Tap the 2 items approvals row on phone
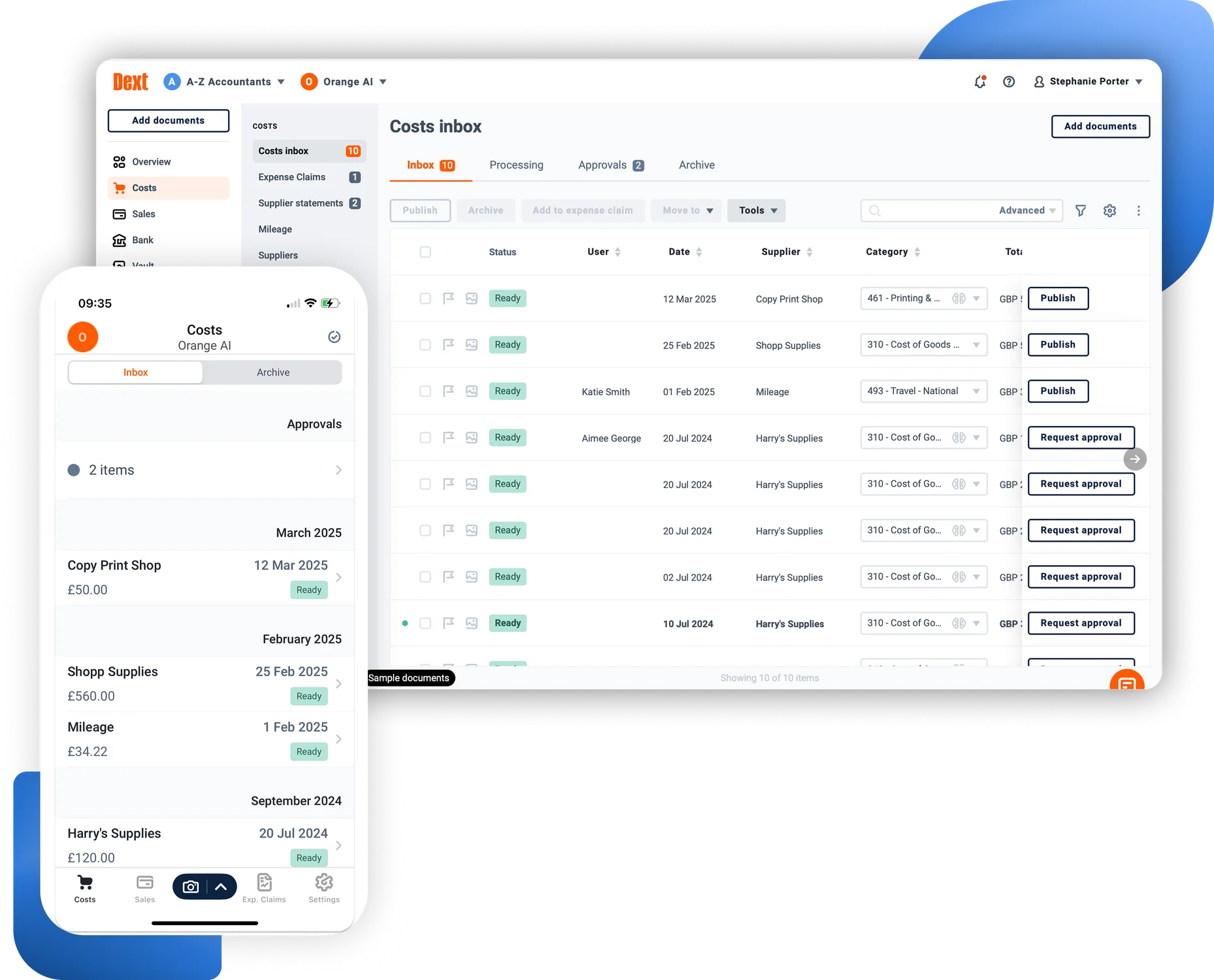Image resolution: width=1214 pixels, height=980 pixels. pos(205,470)
